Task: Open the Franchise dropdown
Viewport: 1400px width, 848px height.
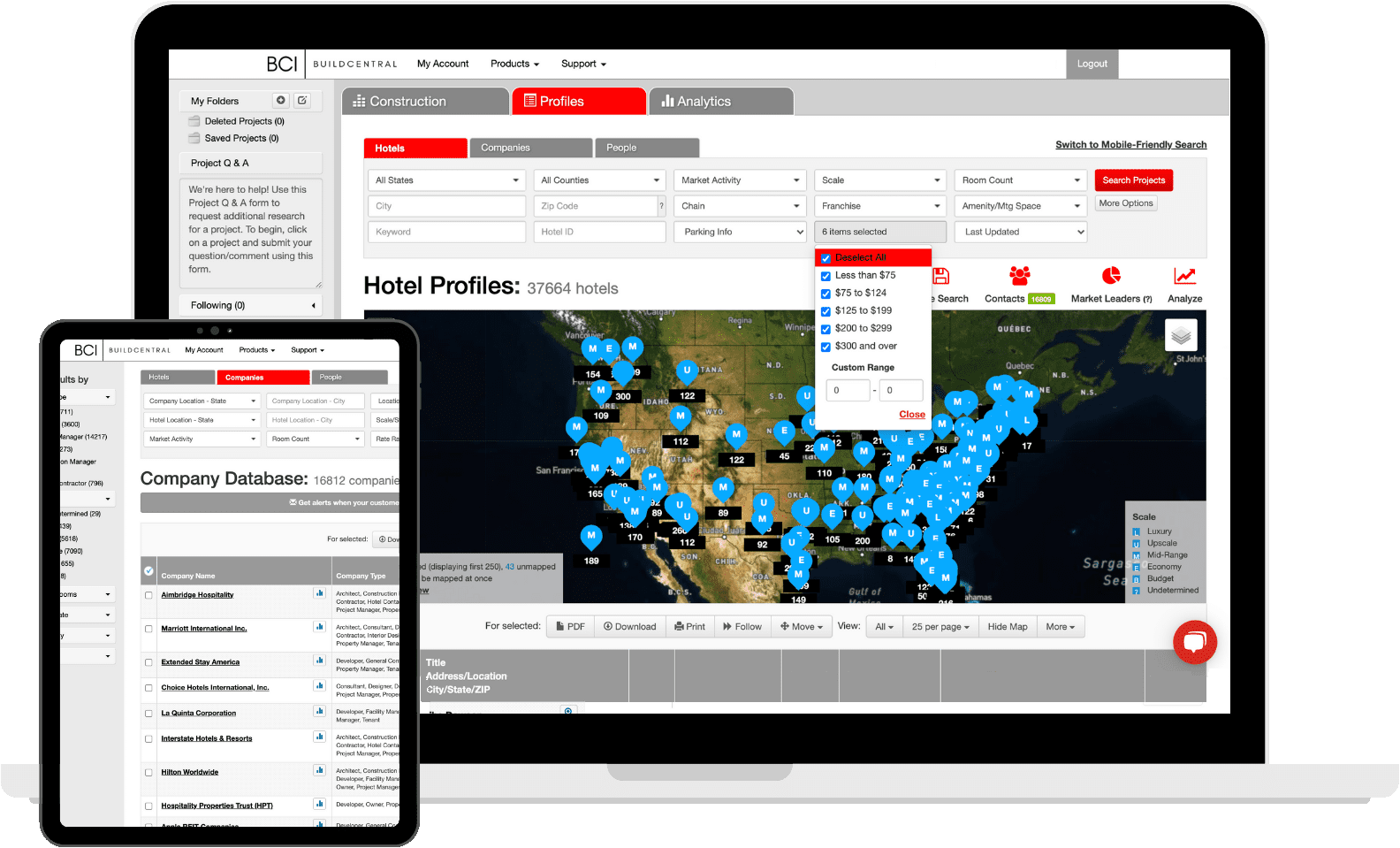Action: [x=880, y=206]
